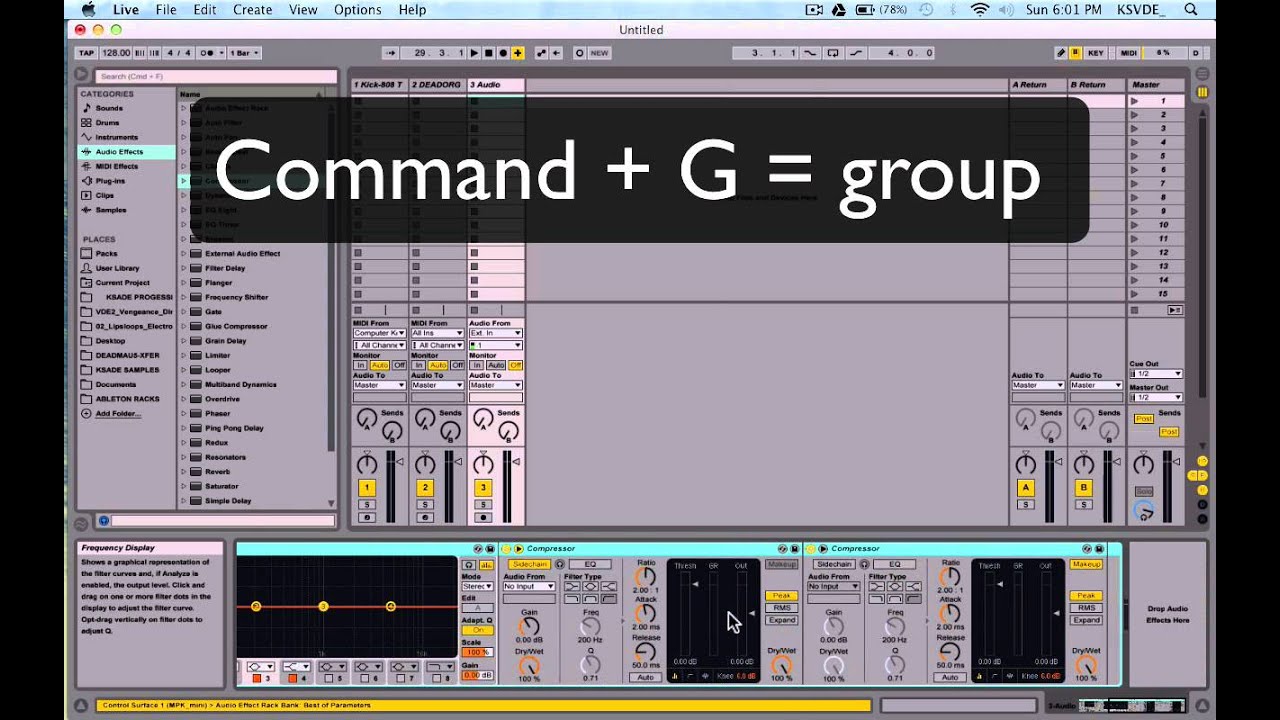Click the Follow arrow button
The width and height of the screenshot is (1280, 720).
click(391, 53)
